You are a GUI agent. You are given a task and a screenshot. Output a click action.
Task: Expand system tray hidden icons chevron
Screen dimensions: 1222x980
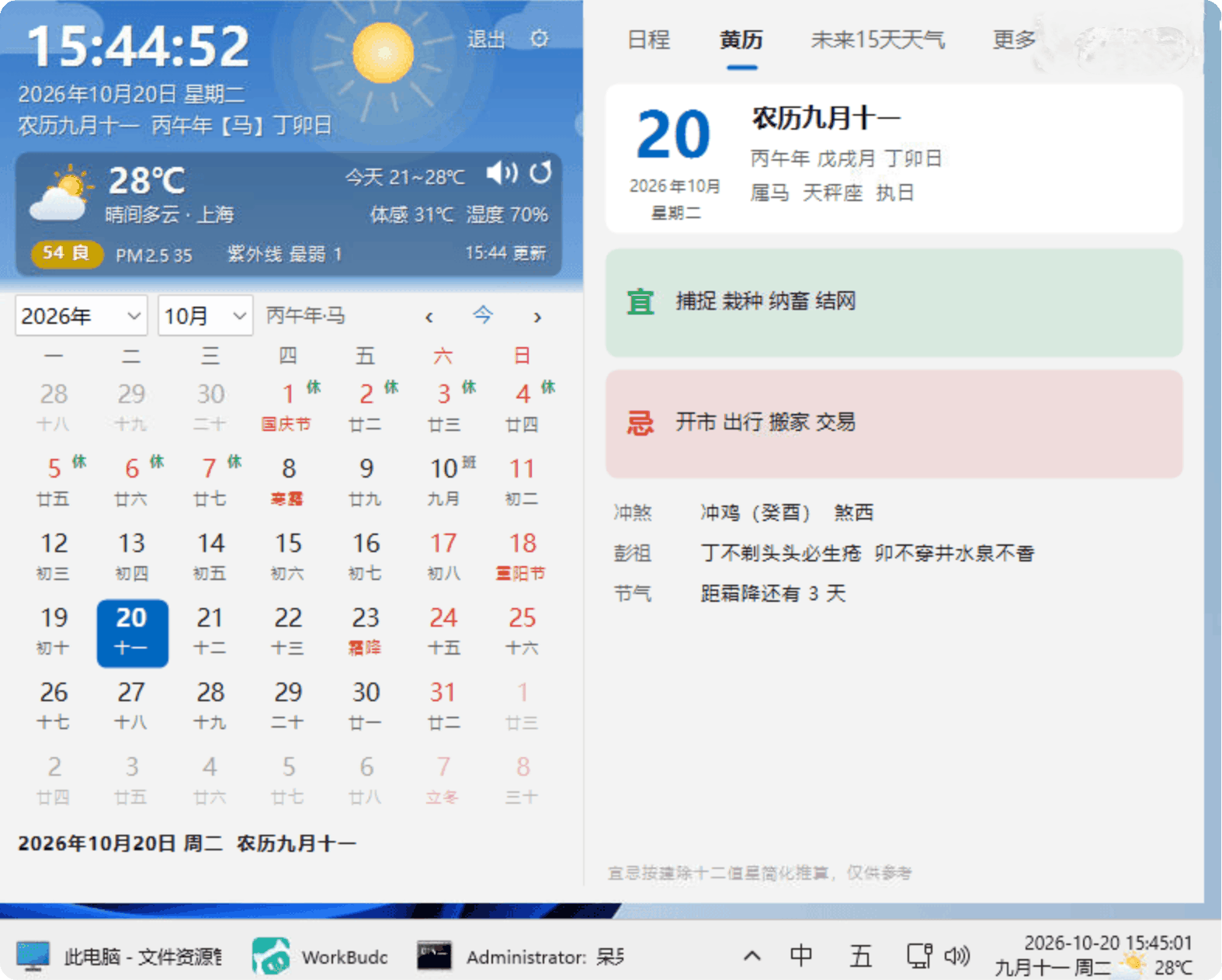pos(752,956)
